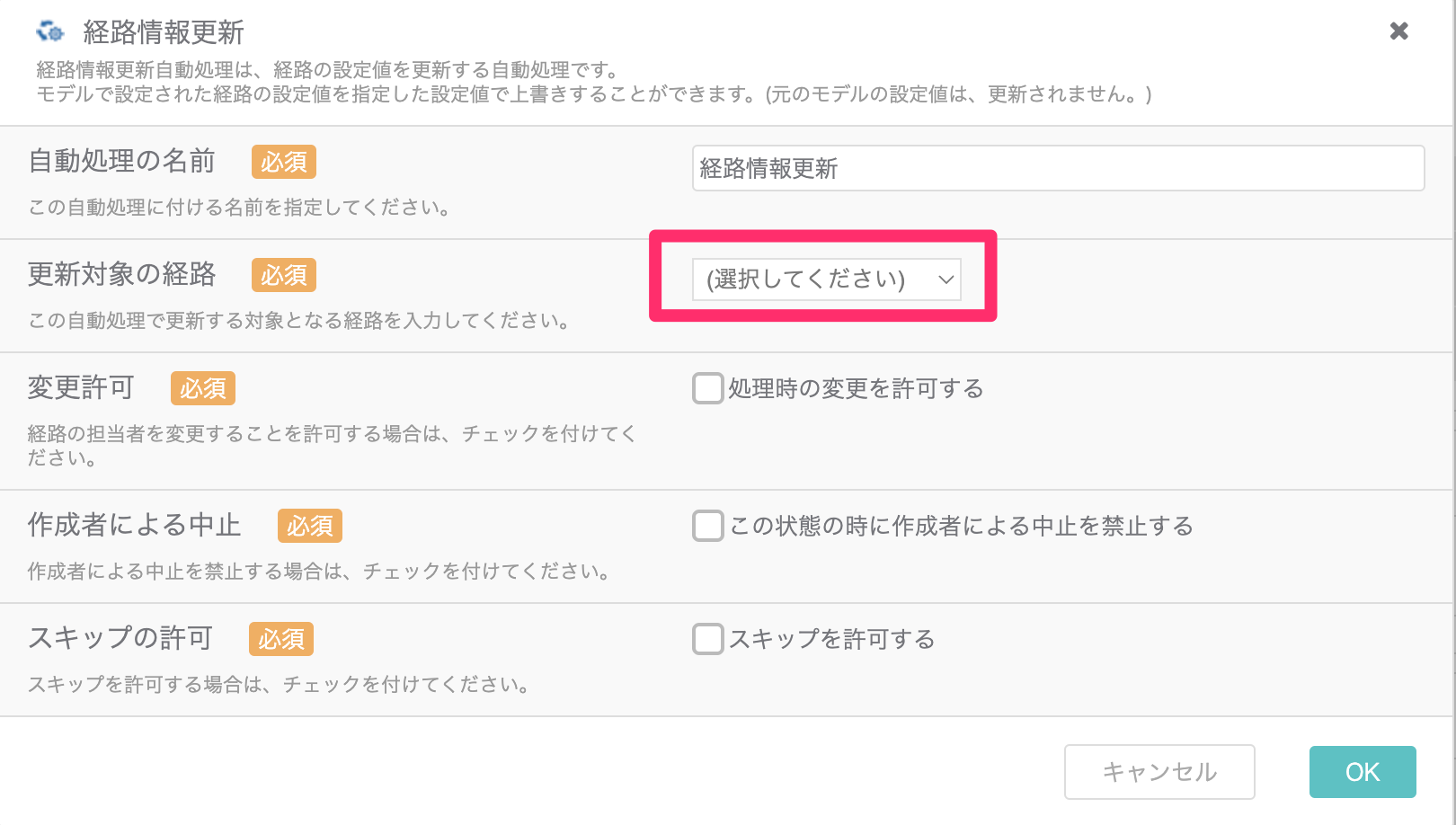
Task: Enable 処理時の変更を許可する checkbox
Action: 707,388
